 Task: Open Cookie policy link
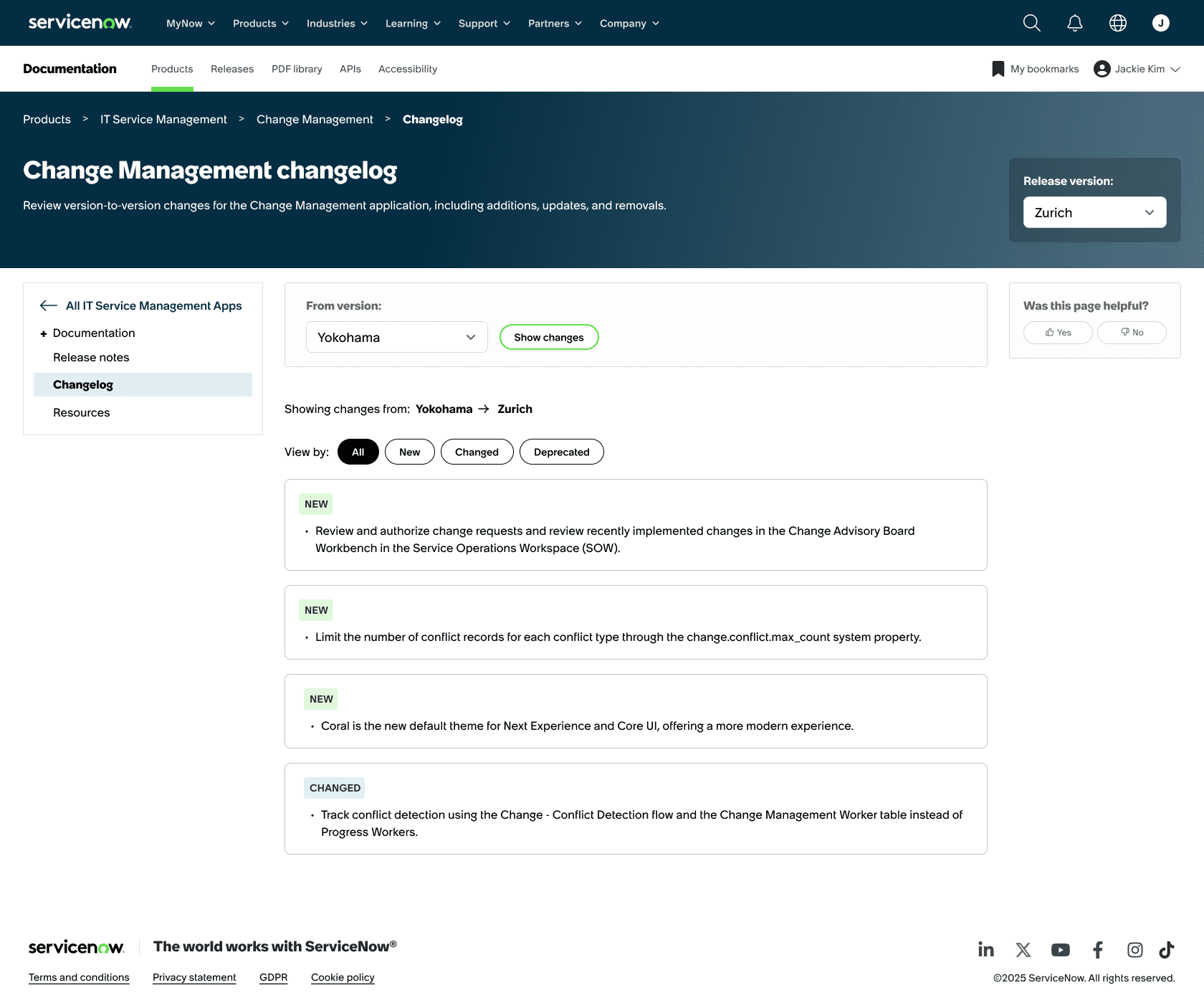point(343,977)
